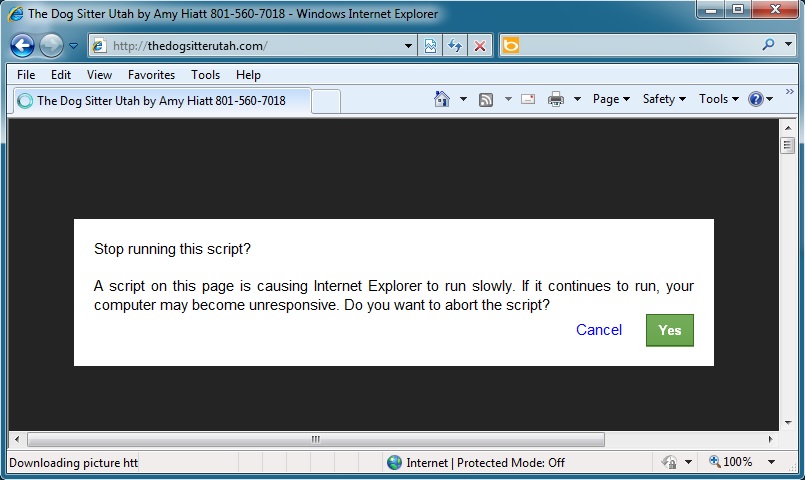
Task: Expand the Print options dropdown arrow
Action: pos(577,99)
